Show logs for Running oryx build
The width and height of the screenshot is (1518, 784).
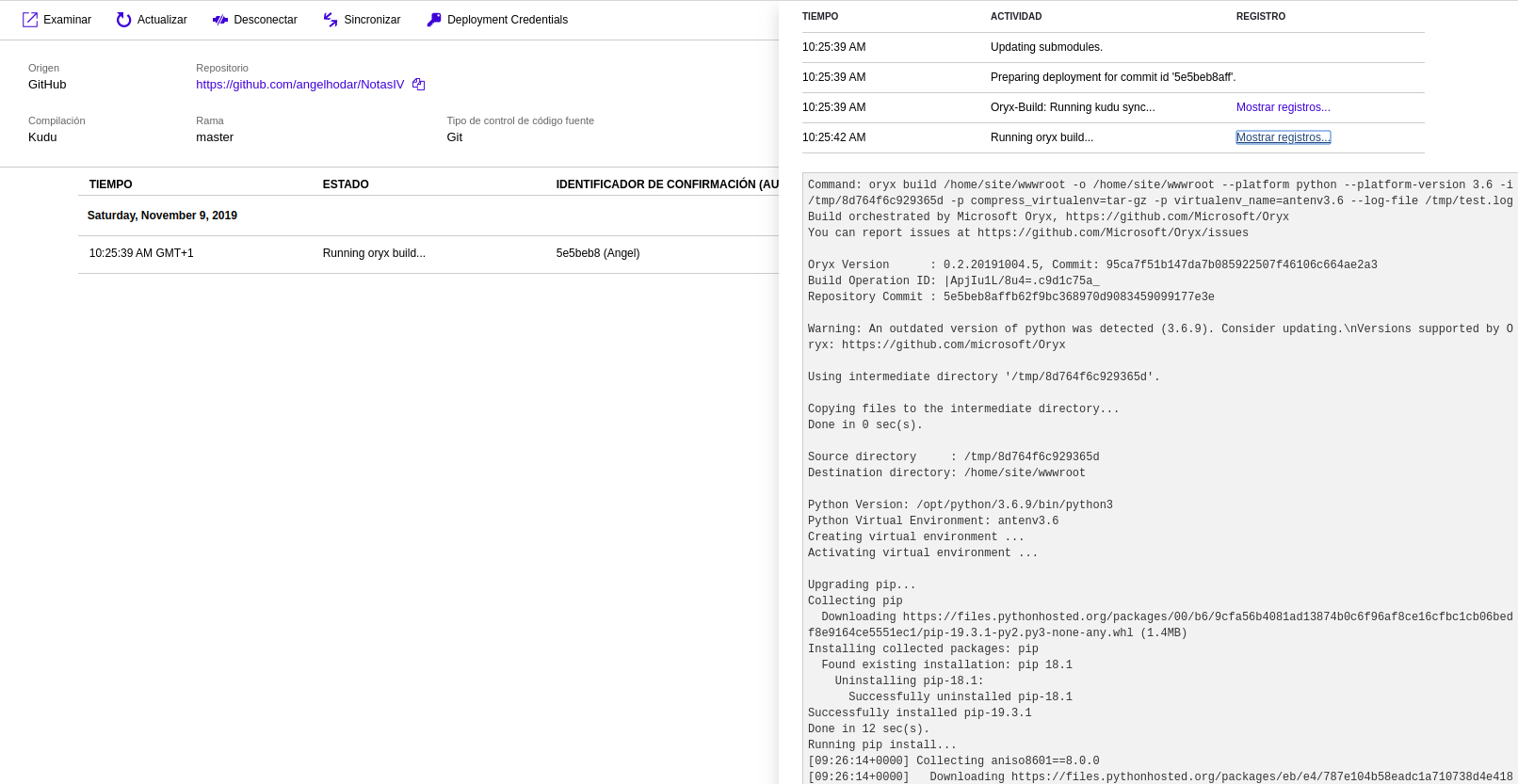click(1283, 137)
